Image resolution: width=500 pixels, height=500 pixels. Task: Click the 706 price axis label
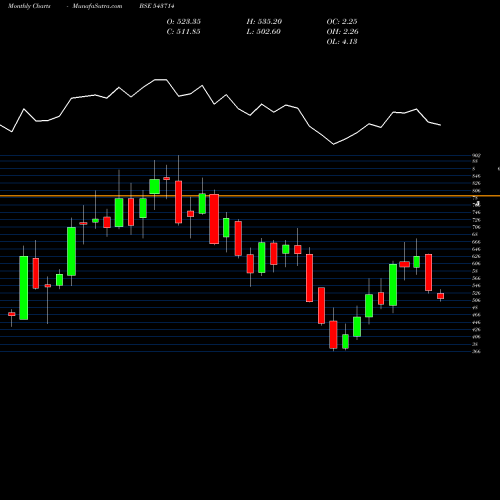(x=477, y=227)
